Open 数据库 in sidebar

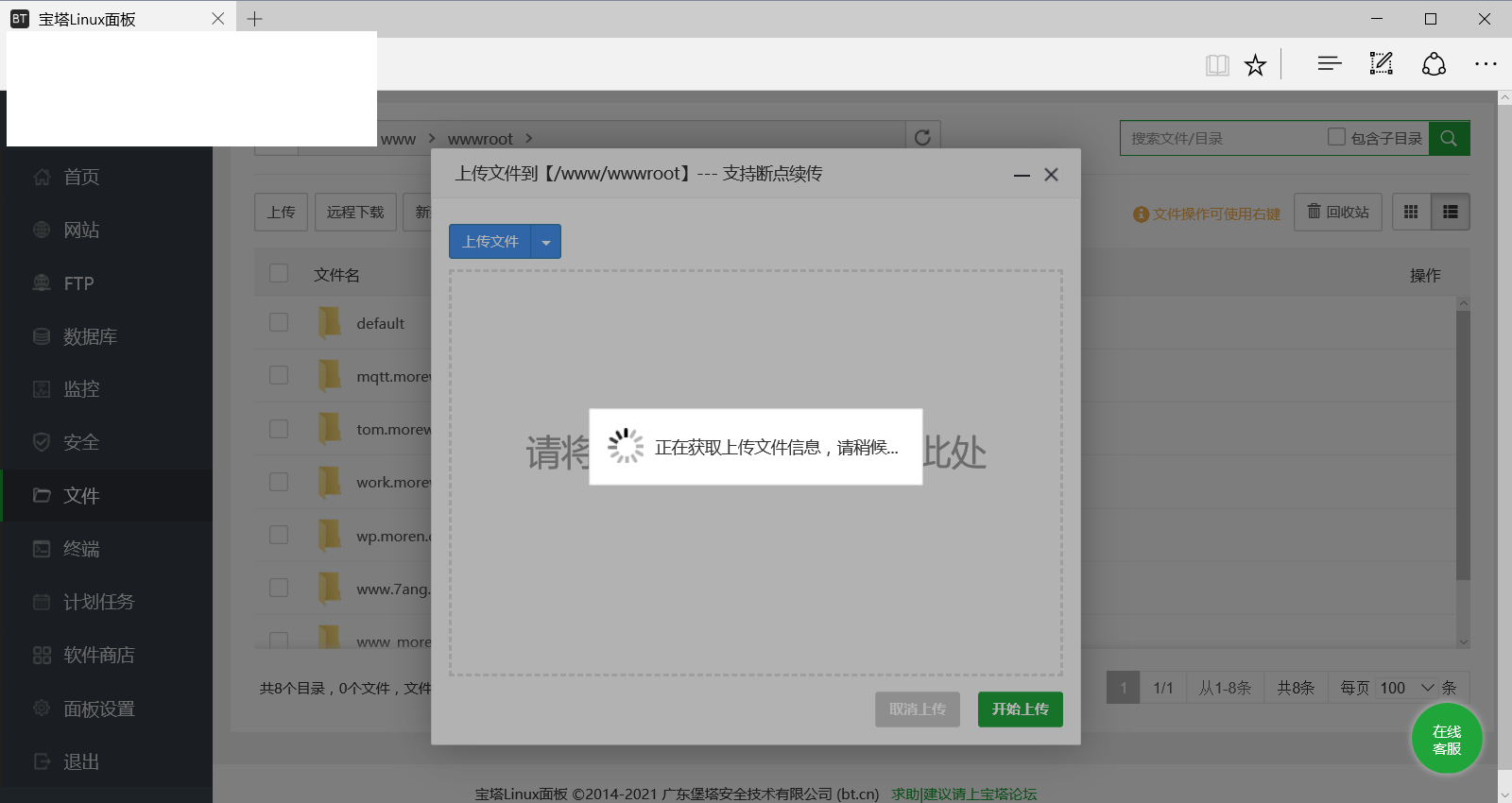(106, 336)
